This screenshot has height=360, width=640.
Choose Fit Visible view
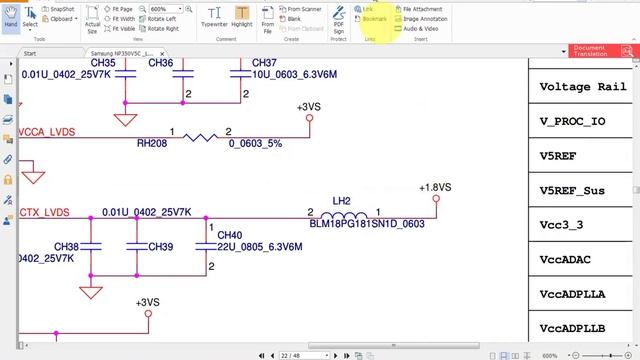click(120, 29)
